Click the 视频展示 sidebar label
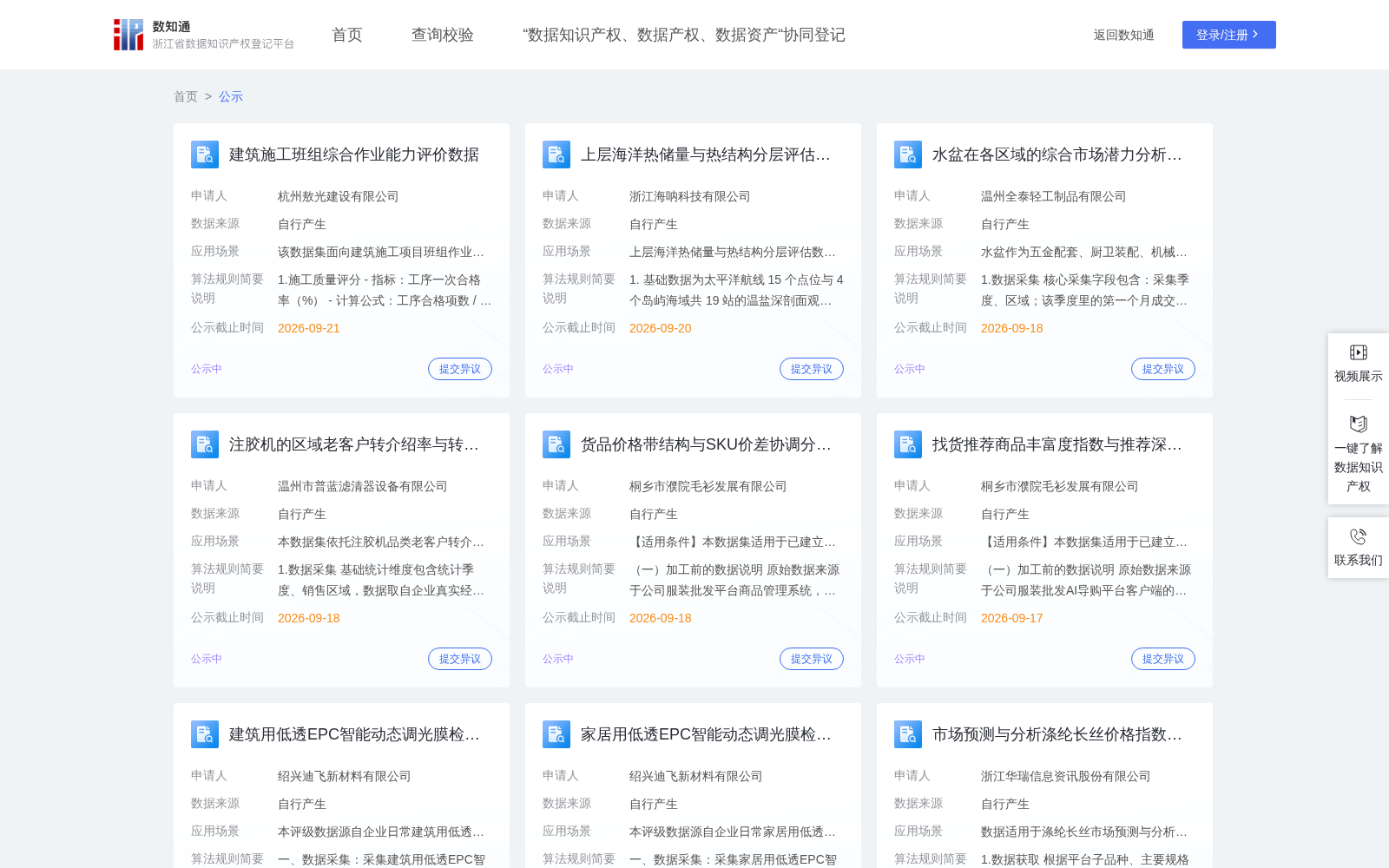This screenshot has width=1389, height=868. pos(1359,376)
